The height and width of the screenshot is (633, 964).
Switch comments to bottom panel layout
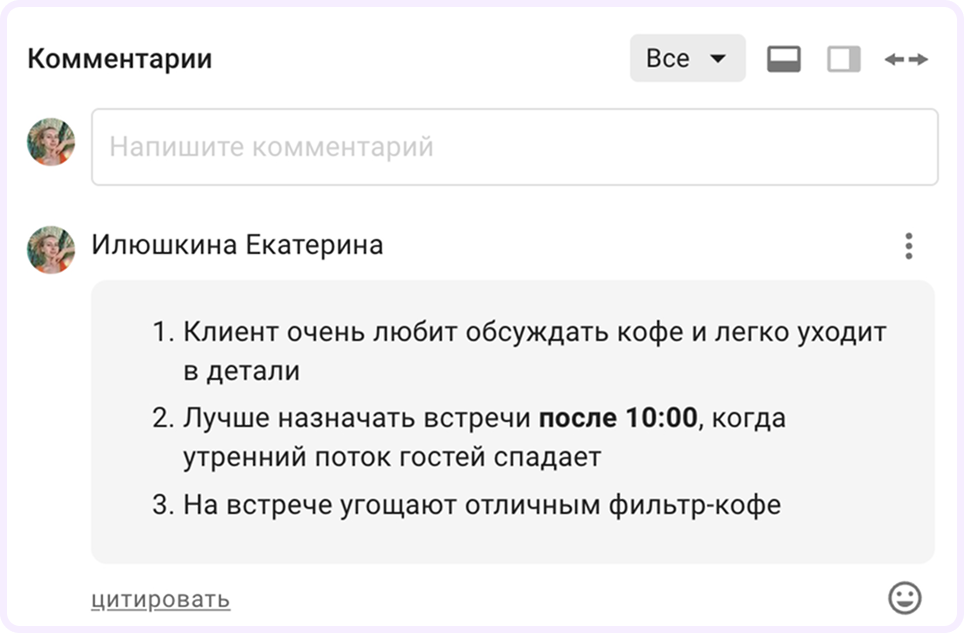coord(784,58)
